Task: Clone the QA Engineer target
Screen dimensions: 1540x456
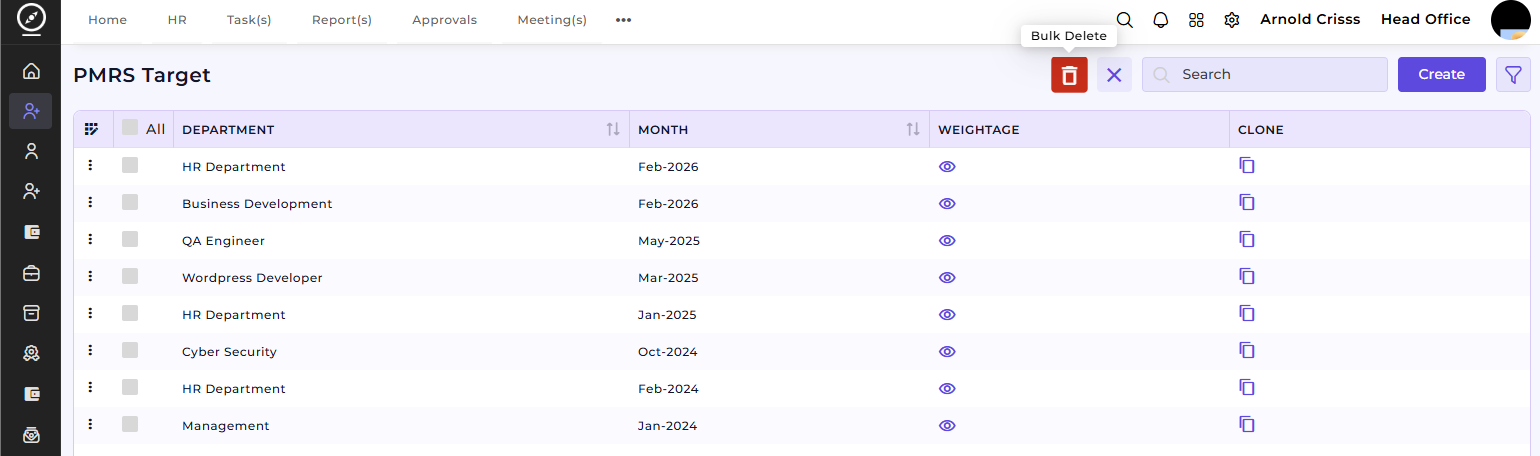Action: click(1247, 239)
